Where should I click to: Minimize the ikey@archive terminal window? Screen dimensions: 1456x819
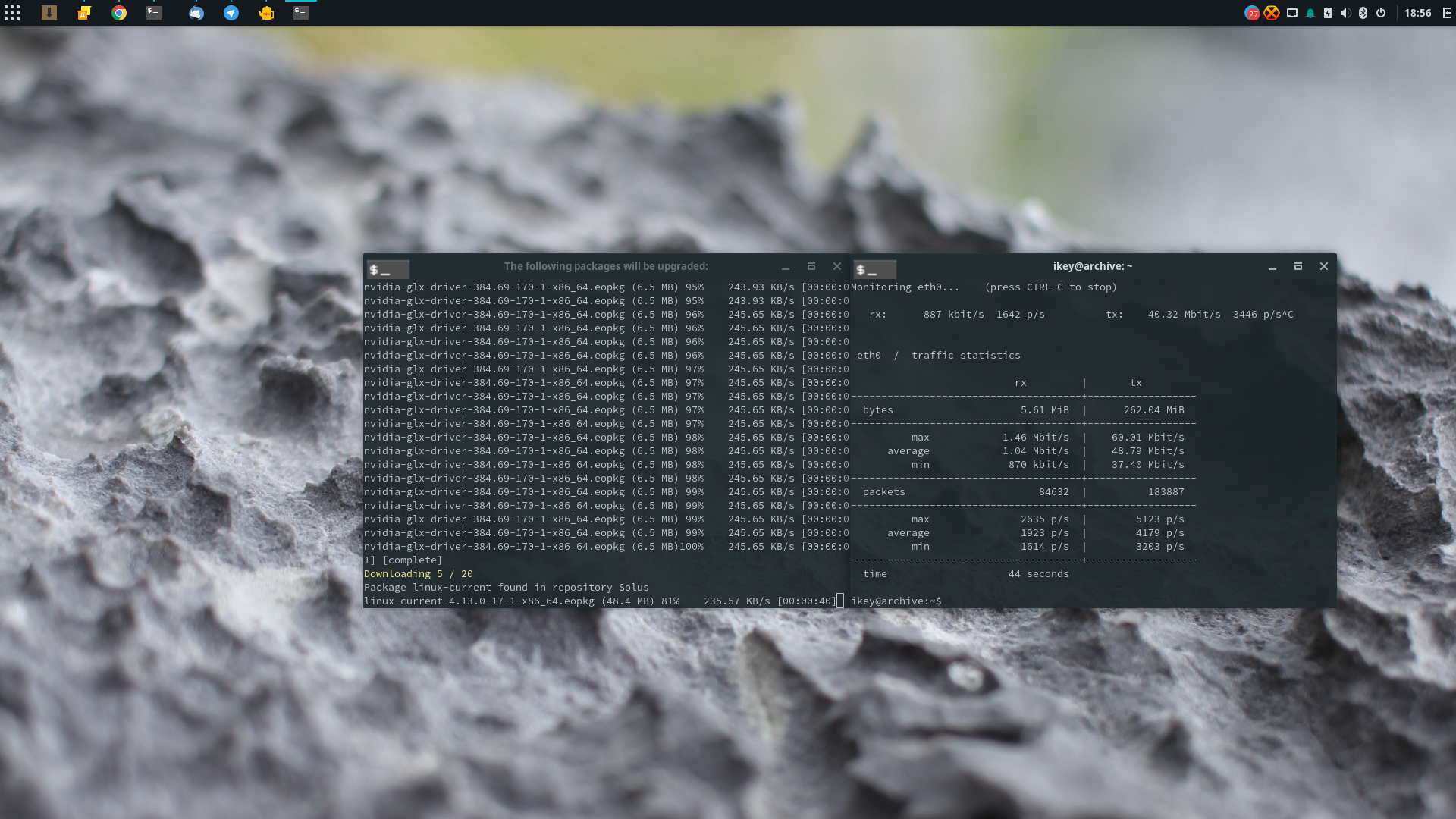point(1272,267)
